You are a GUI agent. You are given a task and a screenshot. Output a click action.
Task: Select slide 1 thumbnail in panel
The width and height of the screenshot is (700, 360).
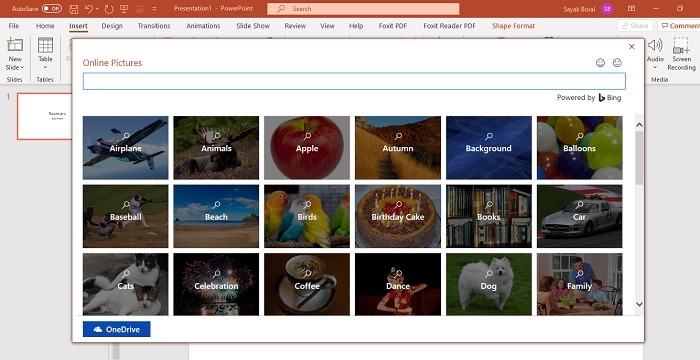[x=44, y=116]
